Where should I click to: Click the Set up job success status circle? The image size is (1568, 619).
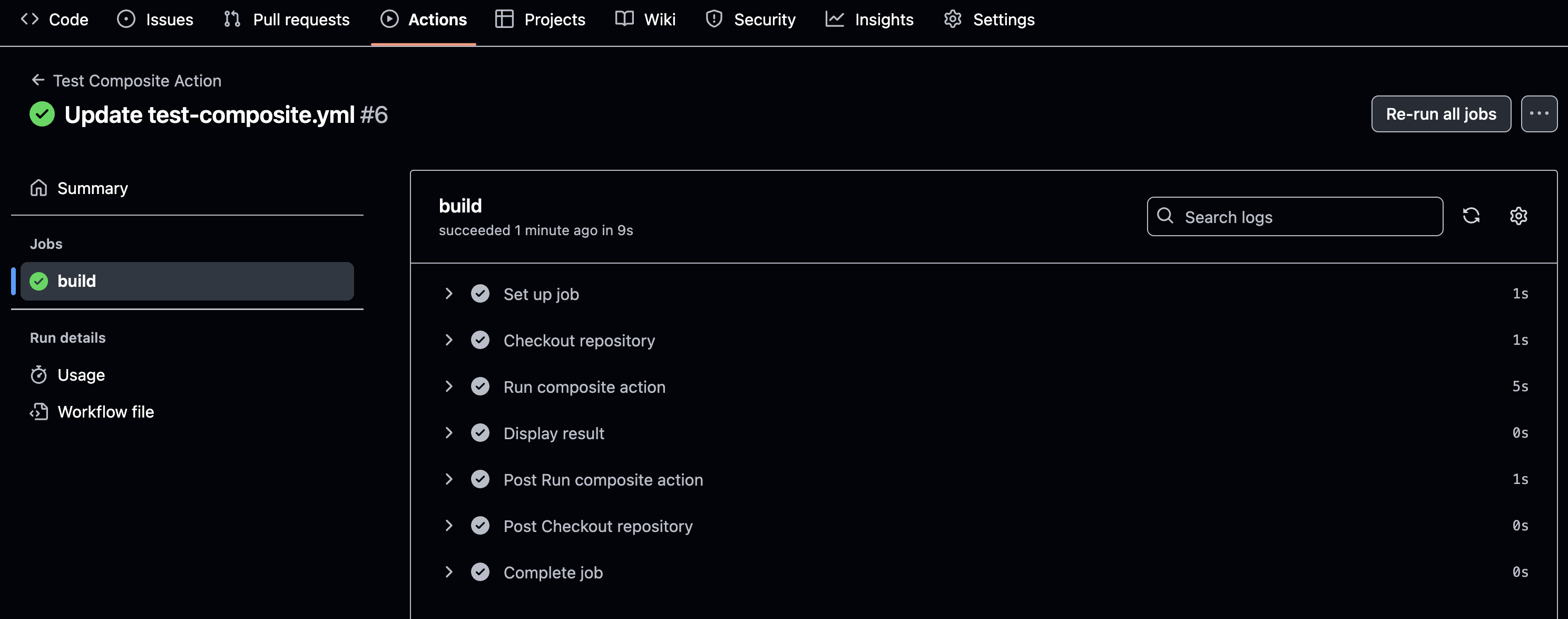(x=479, y=294)
